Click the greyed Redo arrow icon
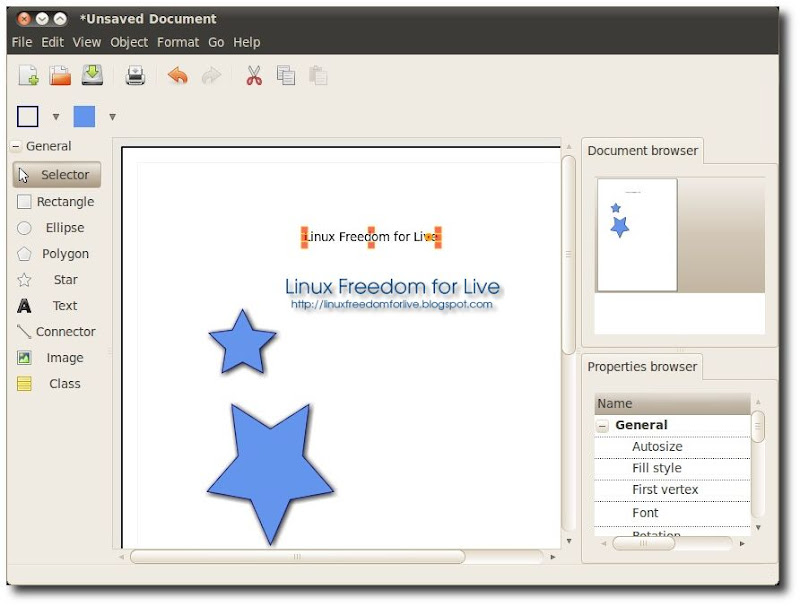This screenshot has height=606, width=800. (x=211, y=76)
